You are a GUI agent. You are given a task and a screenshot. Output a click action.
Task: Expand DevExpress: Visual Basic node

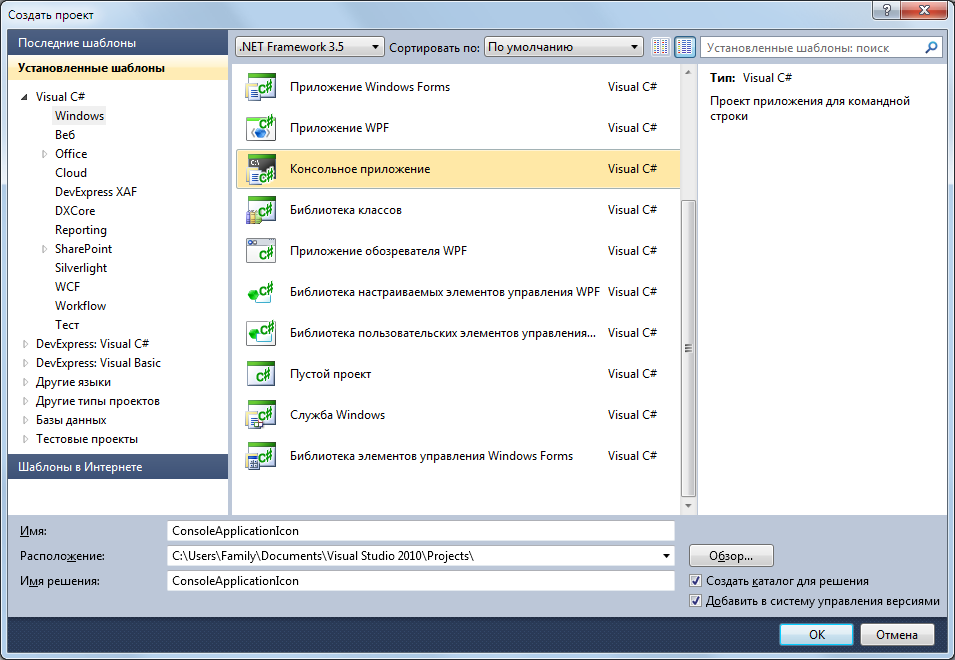(25, 363)
